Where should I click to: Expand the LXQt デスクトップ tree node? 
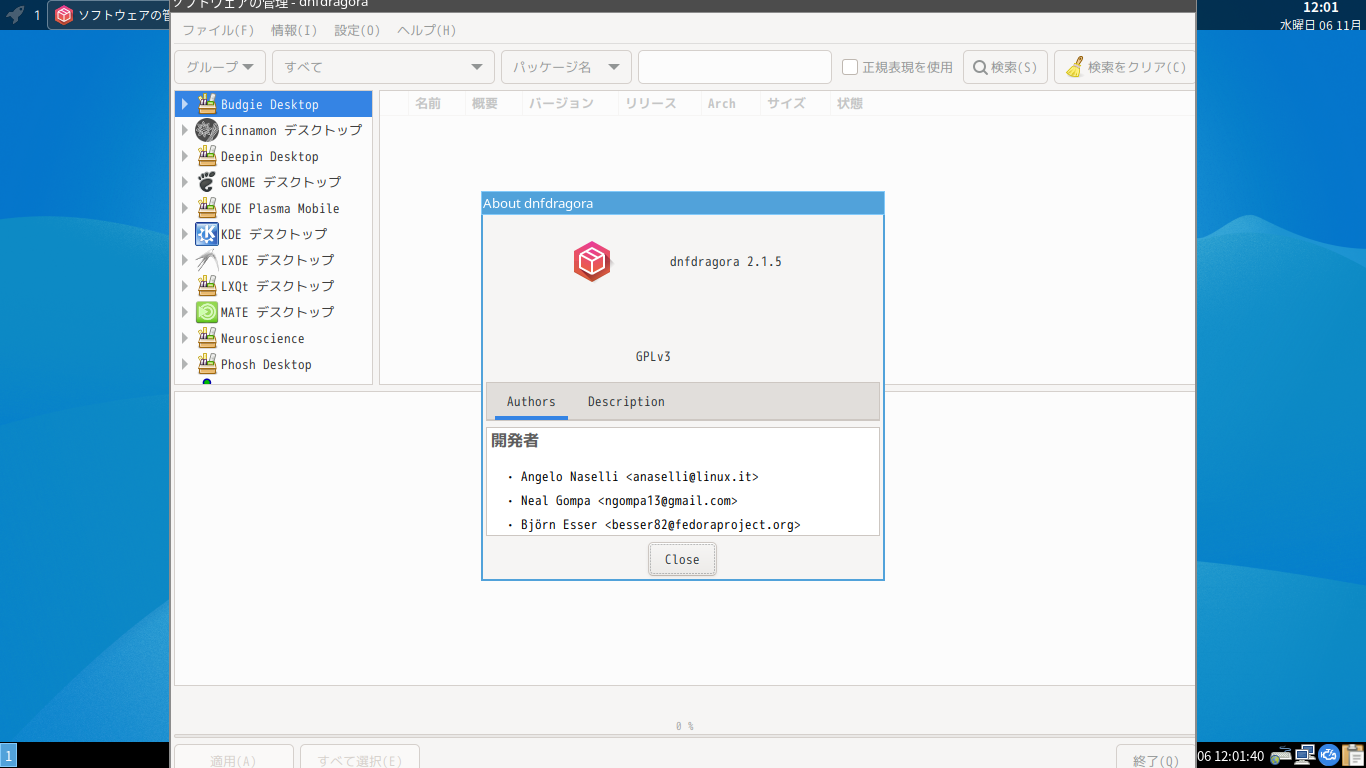point(185,286)
